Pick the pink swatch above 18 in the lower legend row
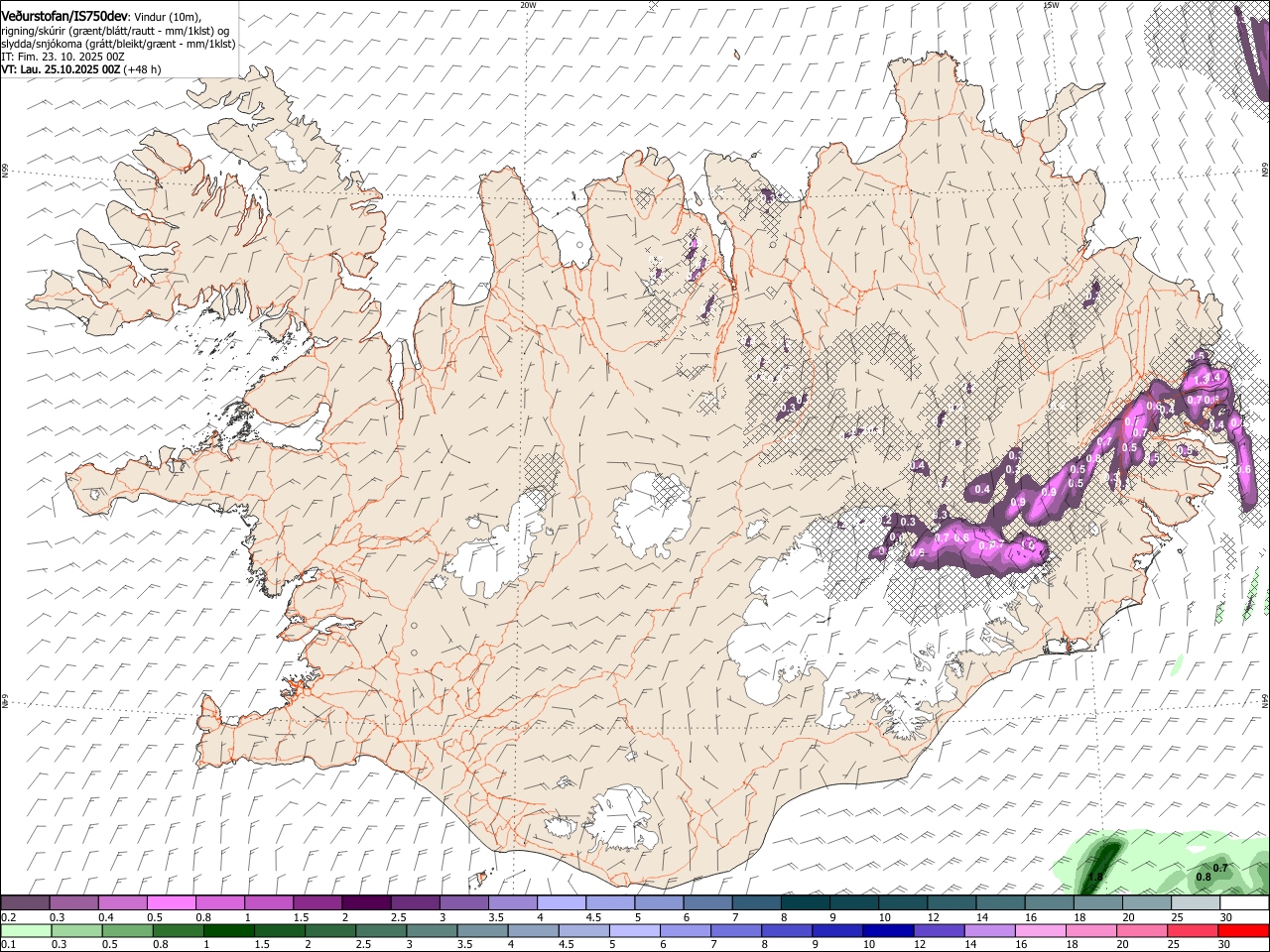This screenshot has height=952, width=1270. tap(1092, 930)
